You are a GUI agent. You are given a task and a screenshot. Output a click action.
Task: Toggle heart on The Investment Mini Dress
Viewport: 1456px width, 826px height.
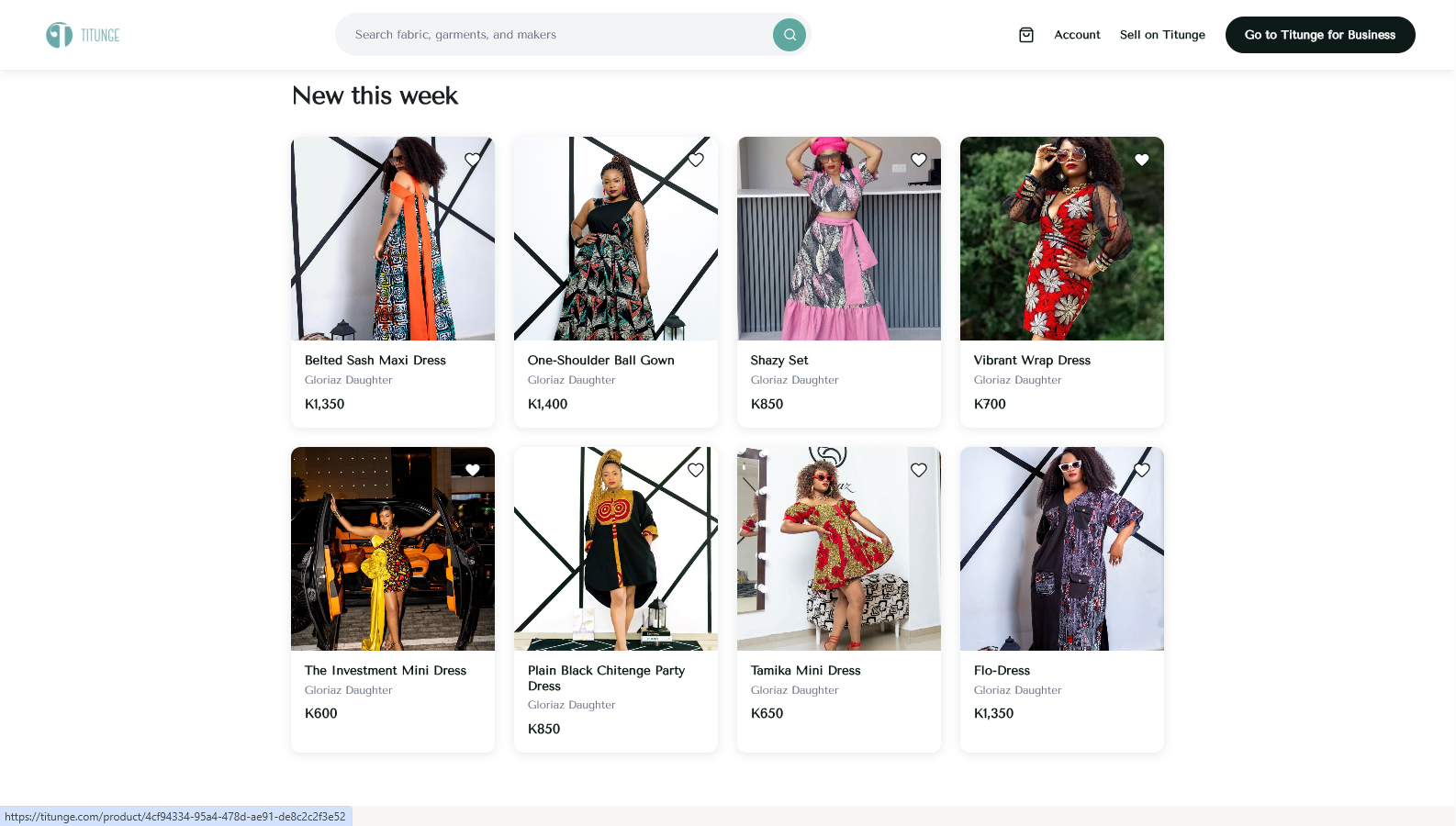[x=473, y=470]
